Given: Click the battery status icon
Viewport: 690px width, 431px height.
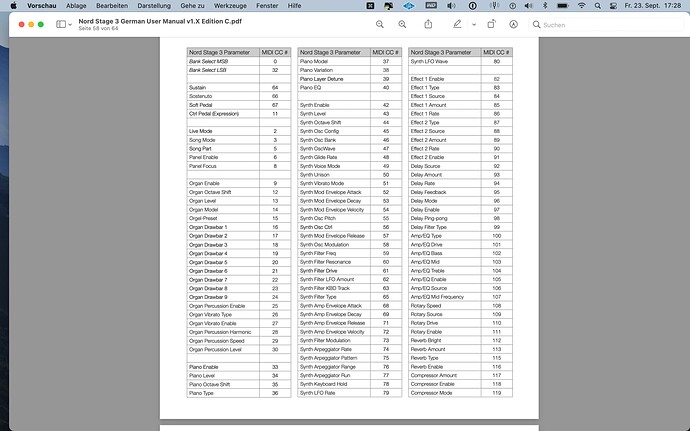Looking at the screenshot, I should click(563, 6).
